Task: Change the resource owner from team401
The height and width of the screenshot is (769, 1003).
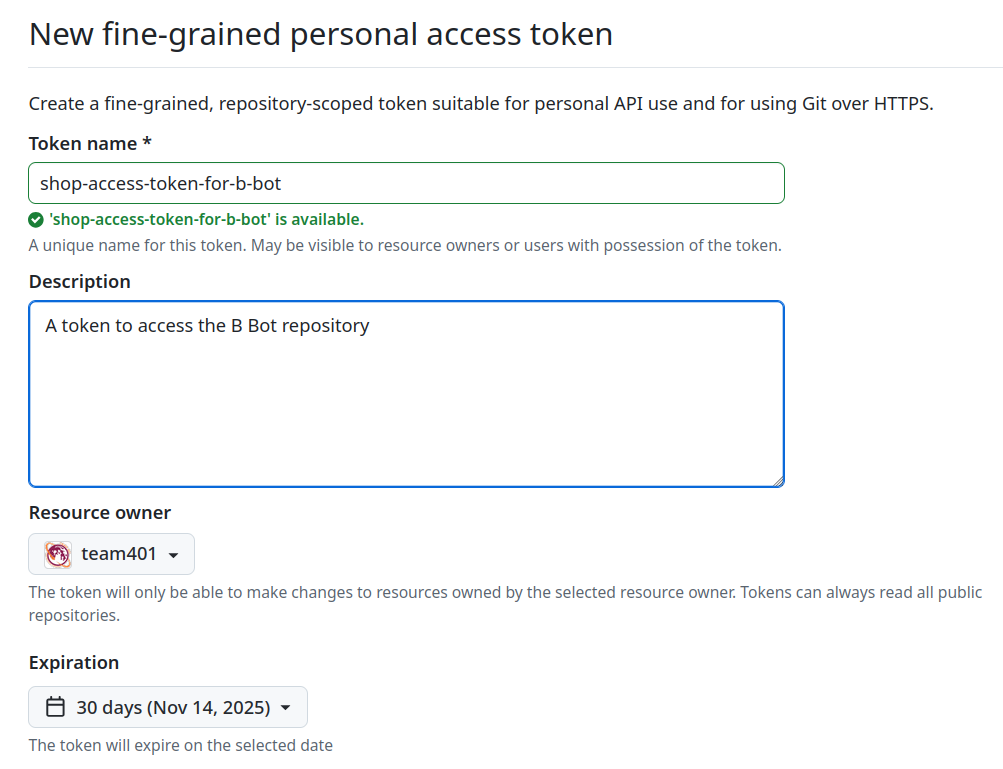Action: (x=111, y=553)
